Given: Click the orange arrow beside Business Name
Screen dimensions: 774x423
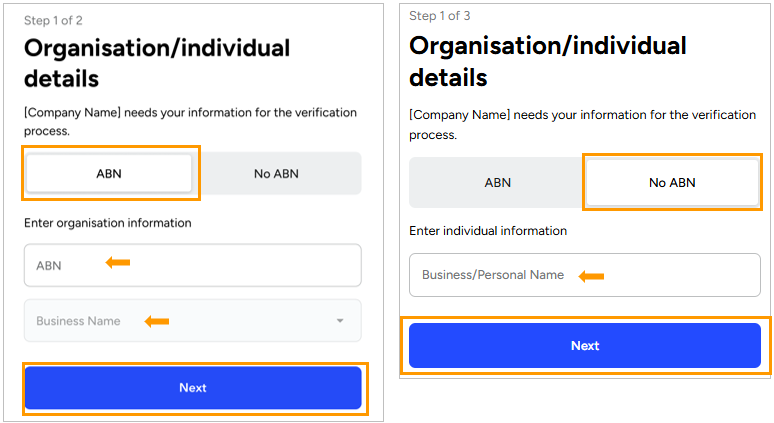Looking at the screenshot, I should point(157,321).
